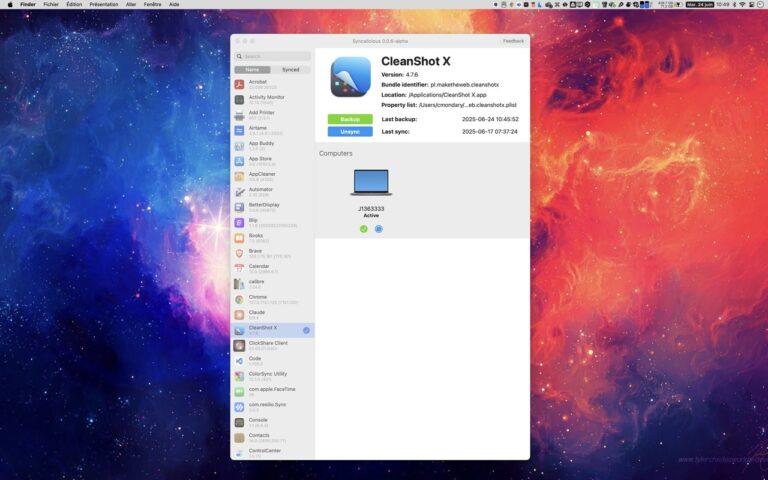Select Brave browser in the app list

pyautogui.click(x=272, y=253)
